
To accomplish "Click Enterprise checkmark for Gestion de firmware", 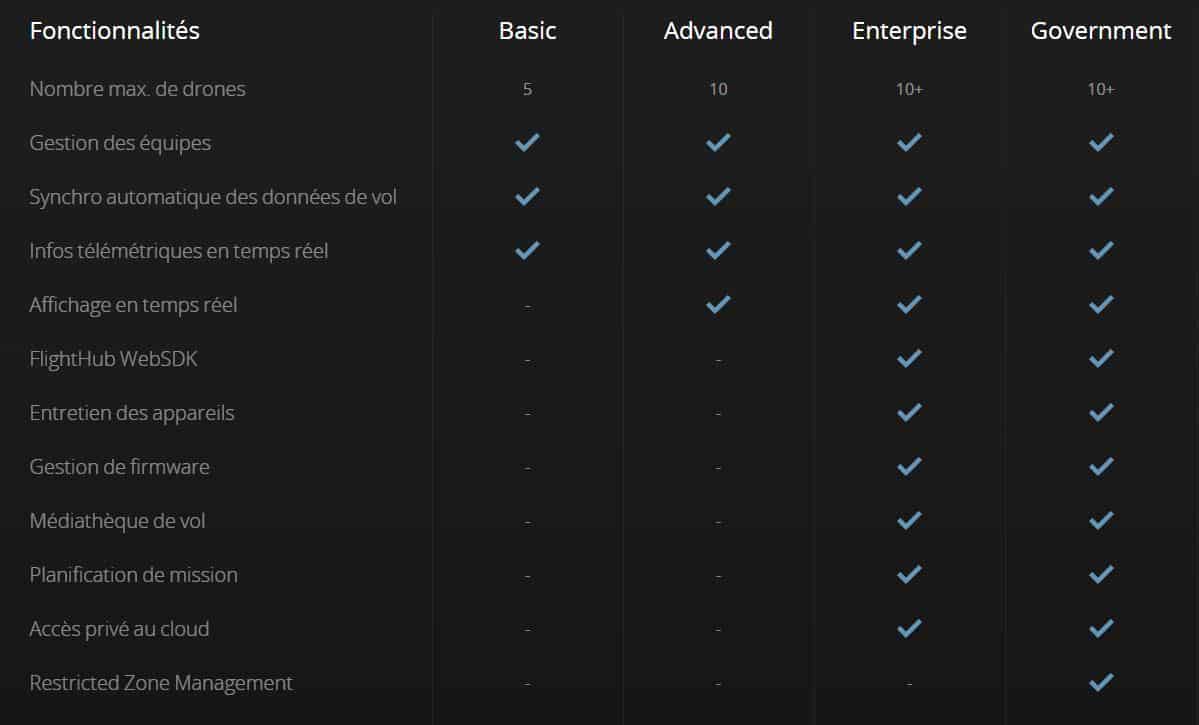I will point(909,467).
